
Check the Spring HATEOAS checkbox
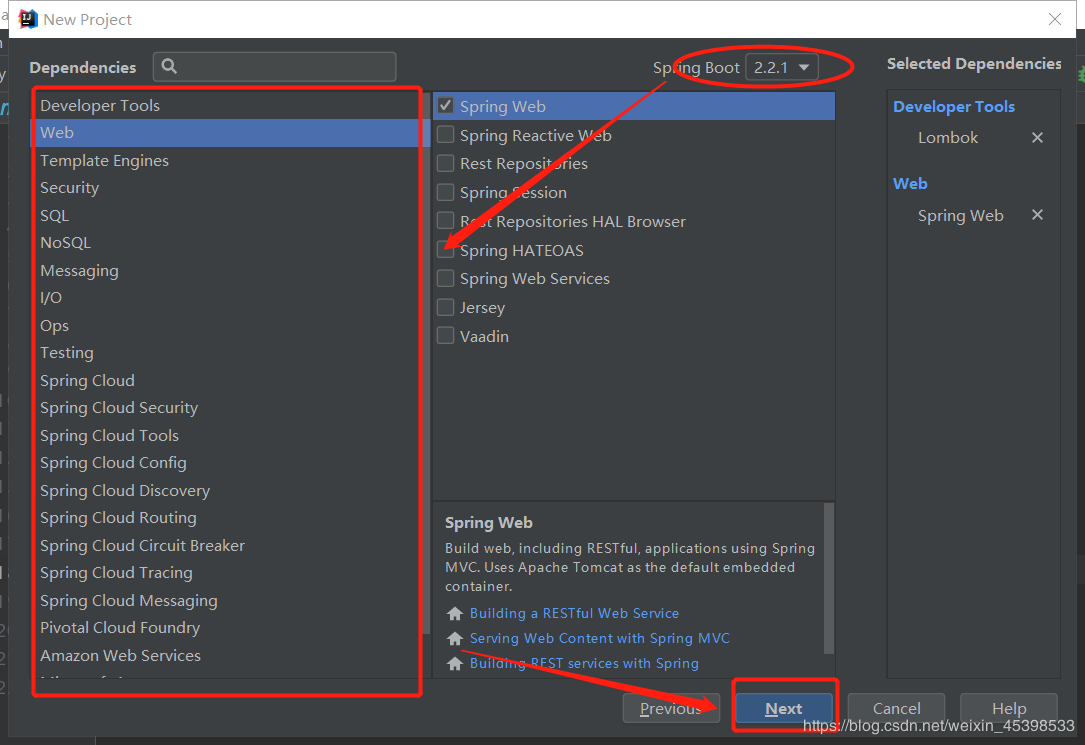tap(446, 250)
